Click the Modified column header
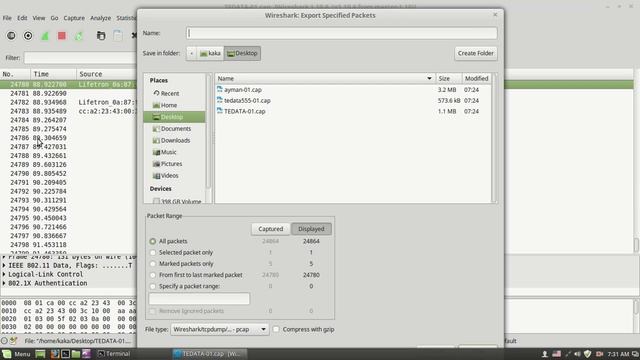The height and width of the screenshot is (360, 640). 476,78
